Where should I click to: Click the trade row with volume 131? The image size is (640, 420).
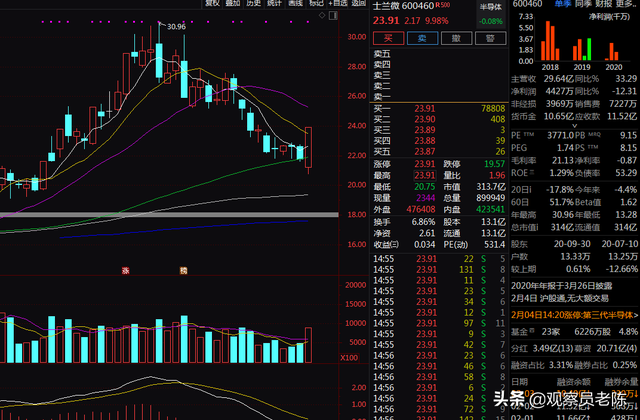(x=439, y=270)
